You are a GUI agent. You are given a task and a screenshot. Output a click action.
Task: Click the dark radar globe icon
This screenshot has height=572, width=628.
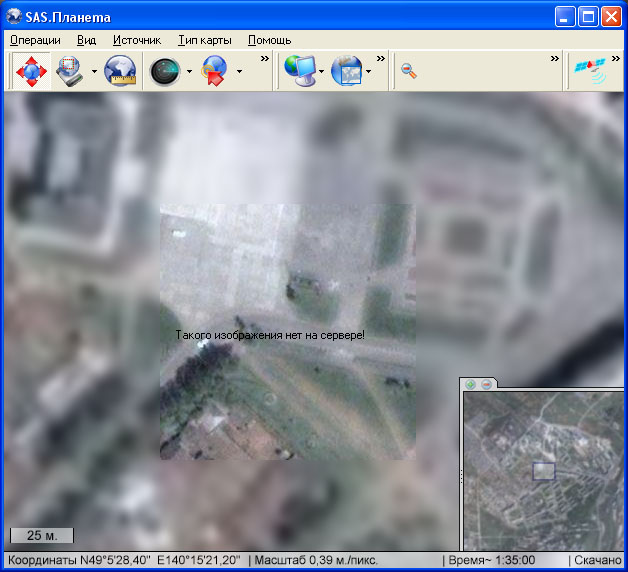click(165, 71)
